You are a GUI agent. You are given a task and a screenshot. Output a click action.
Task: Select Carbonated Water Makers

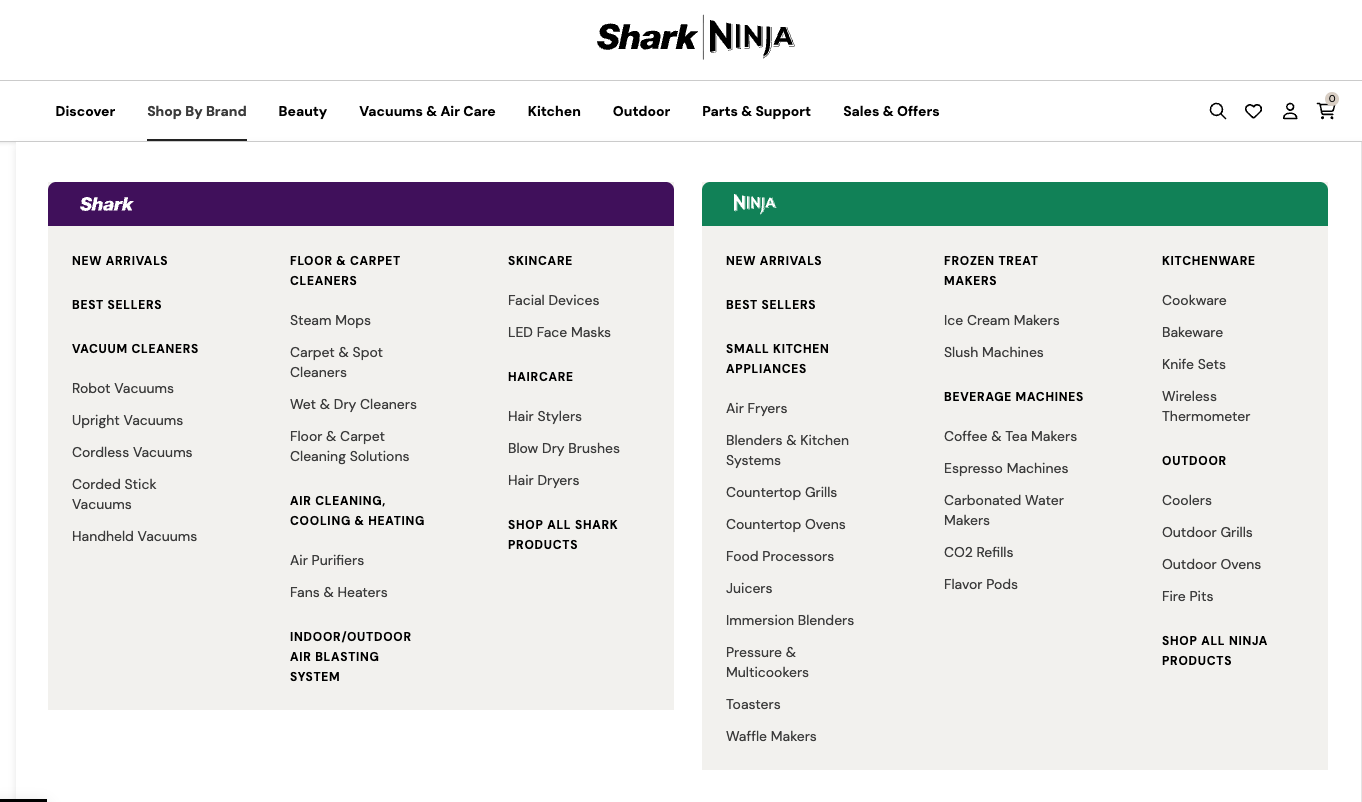pyautogui.click(x=1004, y=510)
